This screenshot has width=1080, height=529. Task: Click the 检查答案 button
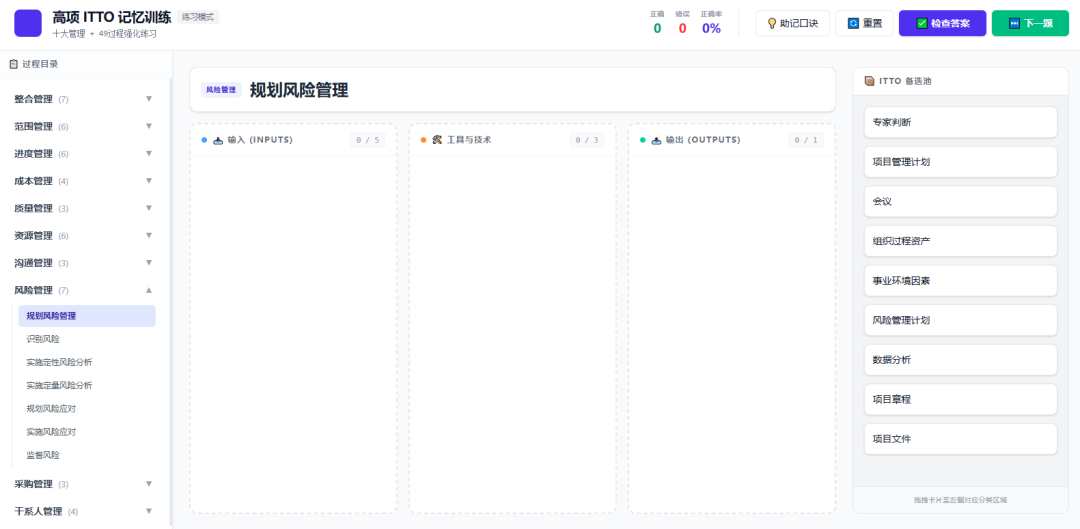pyautogui.click(x=942, y=23)
